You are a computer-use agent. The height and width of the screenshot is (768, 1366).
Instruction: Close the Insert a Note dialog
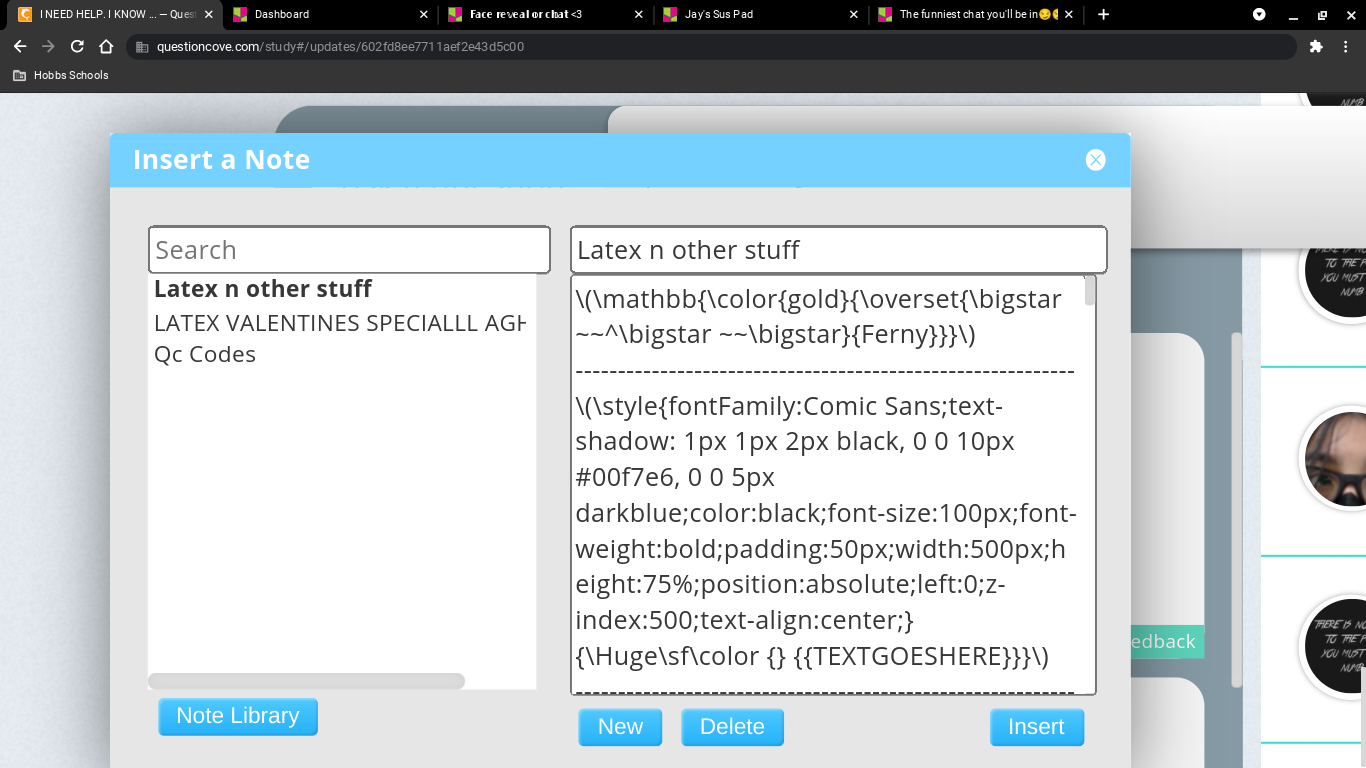[x=1096, y=160]
